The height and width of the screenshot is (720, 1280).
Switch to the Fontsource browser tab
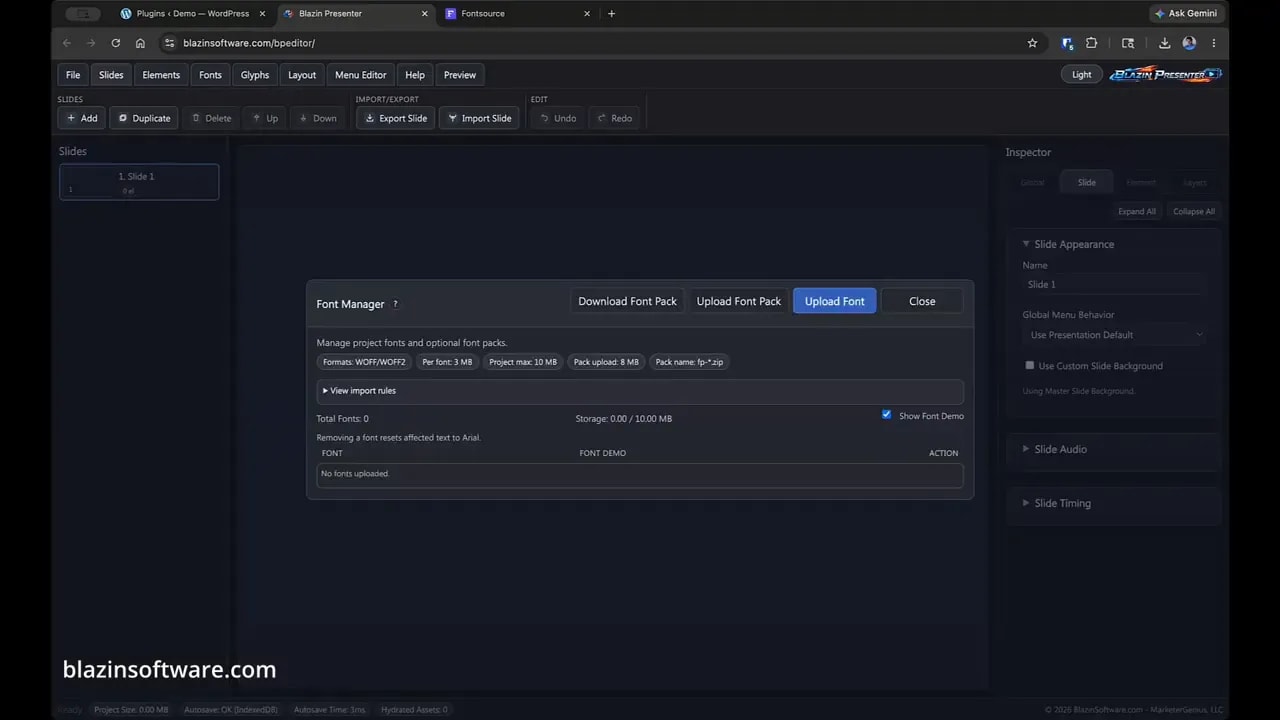(x=517, y=14)
